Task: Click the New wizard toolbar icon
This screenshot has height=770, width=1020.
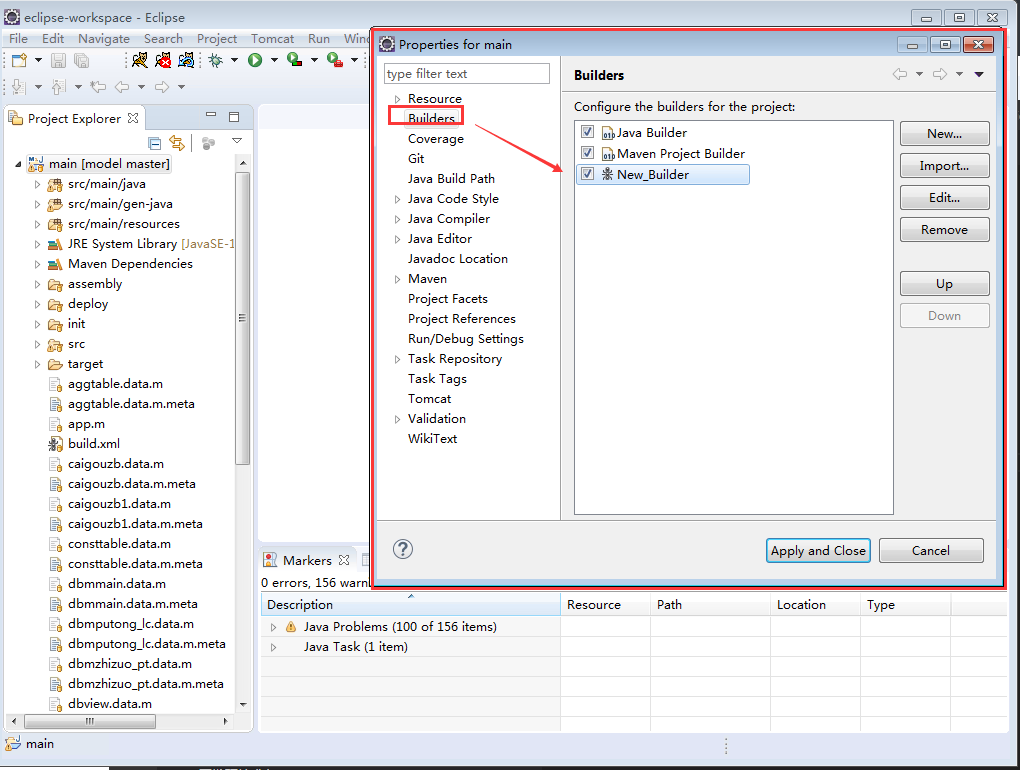Action: tap(20, 60)
